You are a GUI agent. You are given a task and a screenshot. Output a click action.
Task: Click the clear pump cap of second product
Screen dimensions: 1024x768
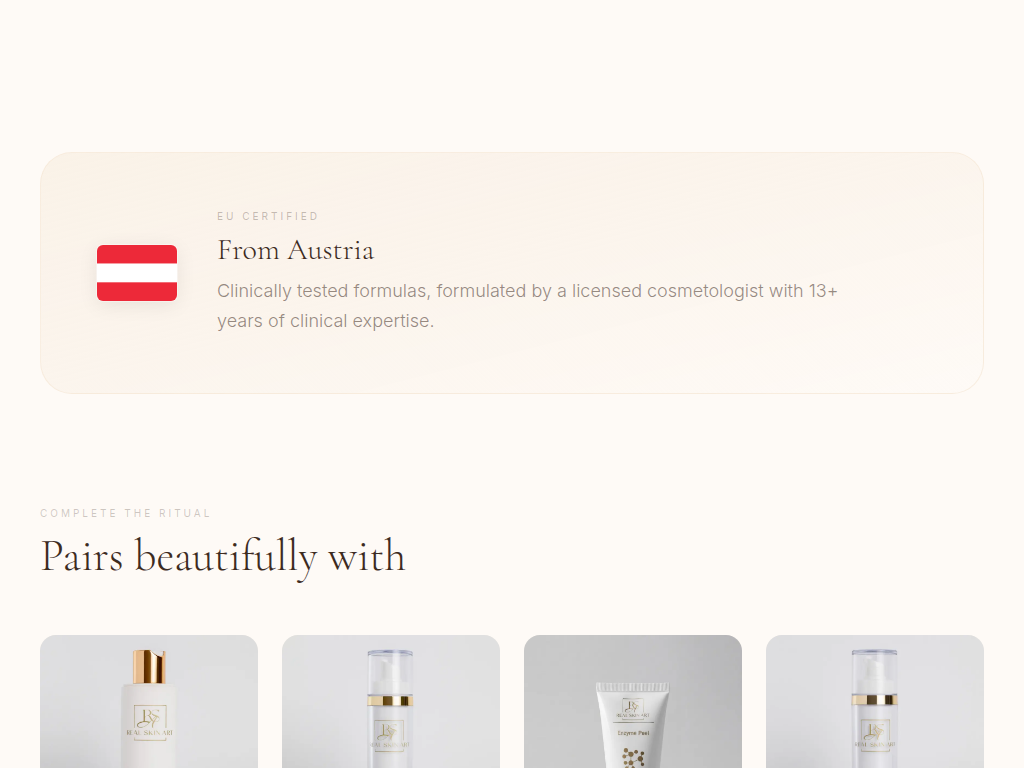point(390,672)
